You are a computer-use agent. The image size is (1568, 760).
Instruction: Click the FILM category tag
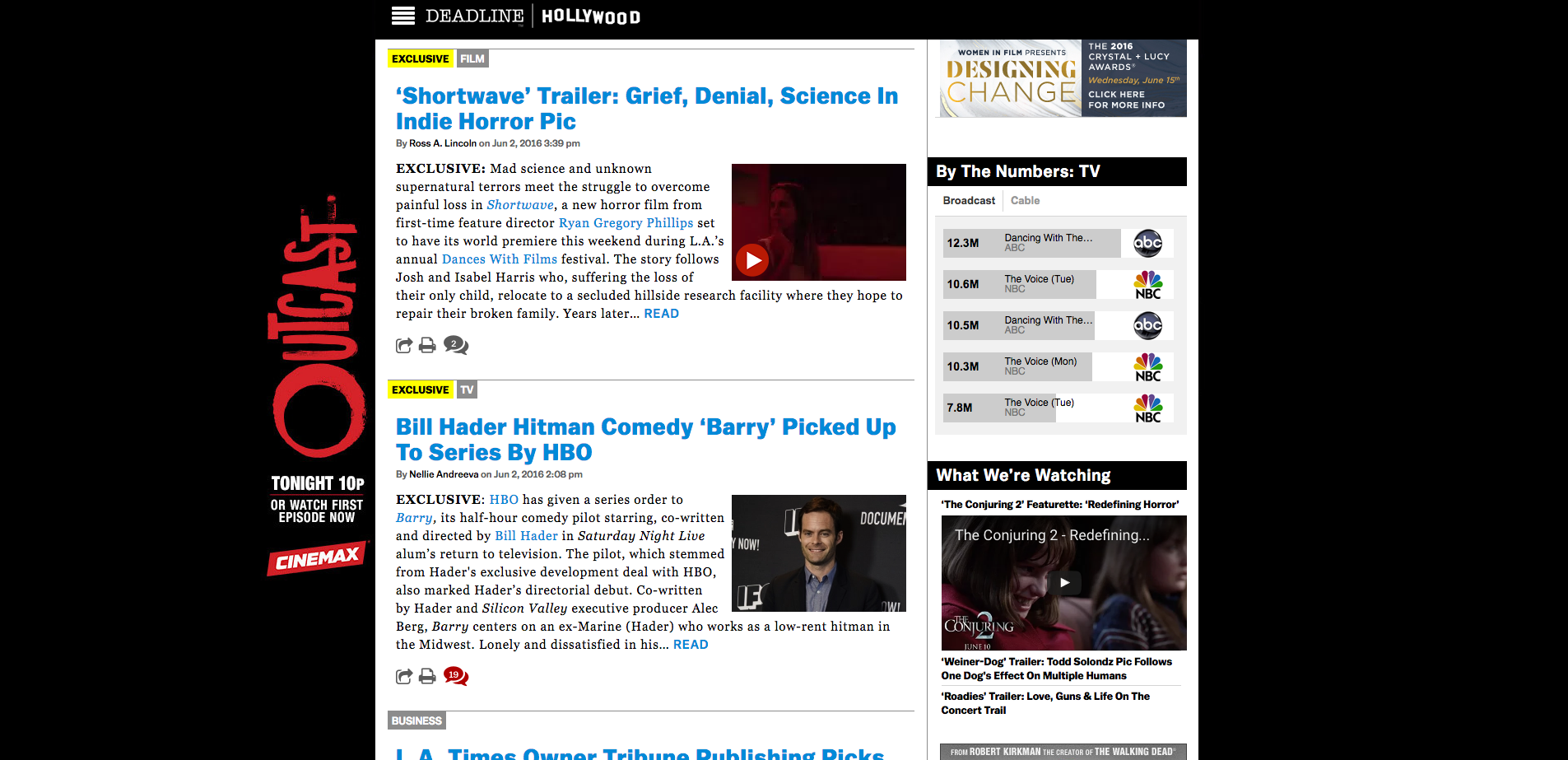(x=472, y=58)
